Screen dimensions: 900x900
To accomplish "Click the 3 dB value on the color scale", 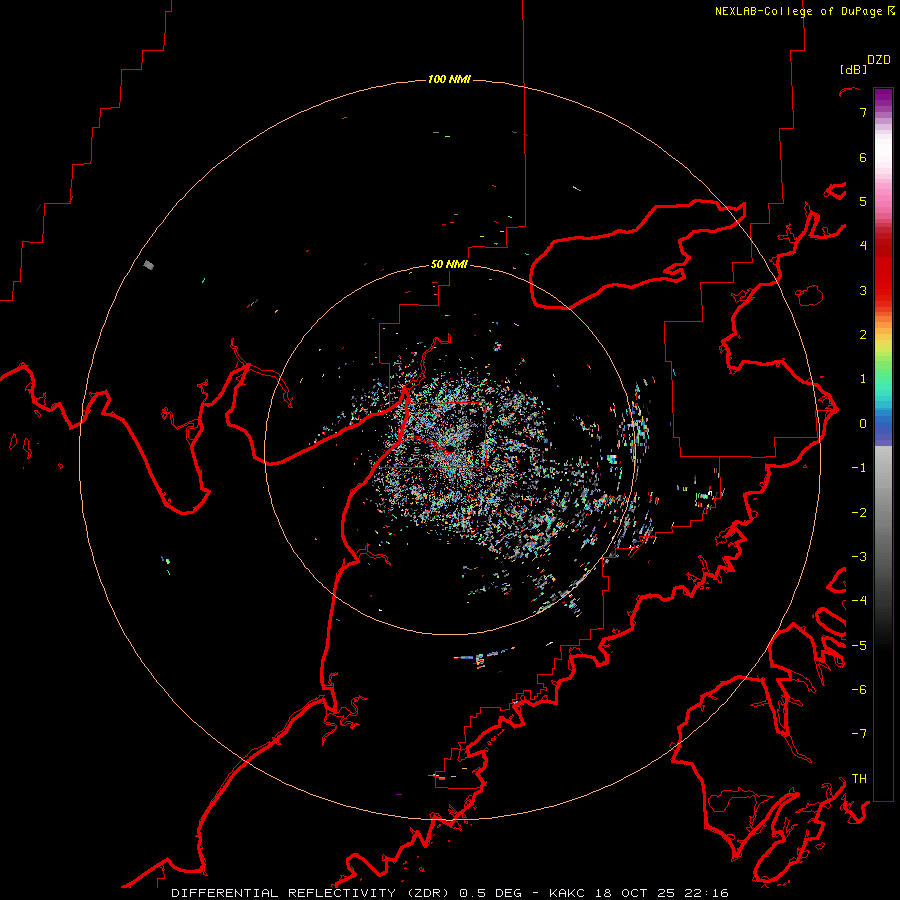I will point(863,290).
